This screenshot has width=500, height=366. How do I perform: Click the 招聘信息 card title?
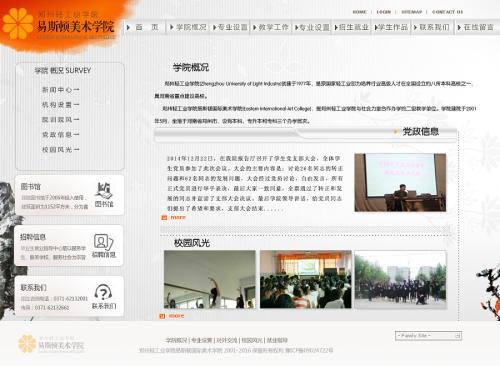(x=33, y=237)
